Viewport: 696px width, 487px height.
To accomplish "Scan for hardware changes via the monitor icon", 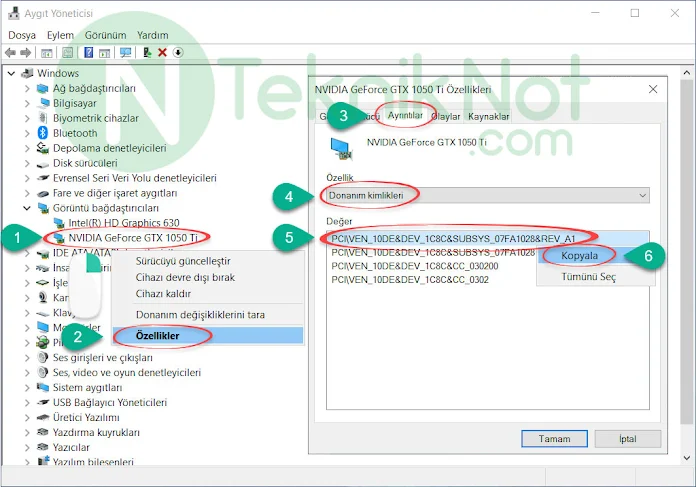I will (126, 53).
